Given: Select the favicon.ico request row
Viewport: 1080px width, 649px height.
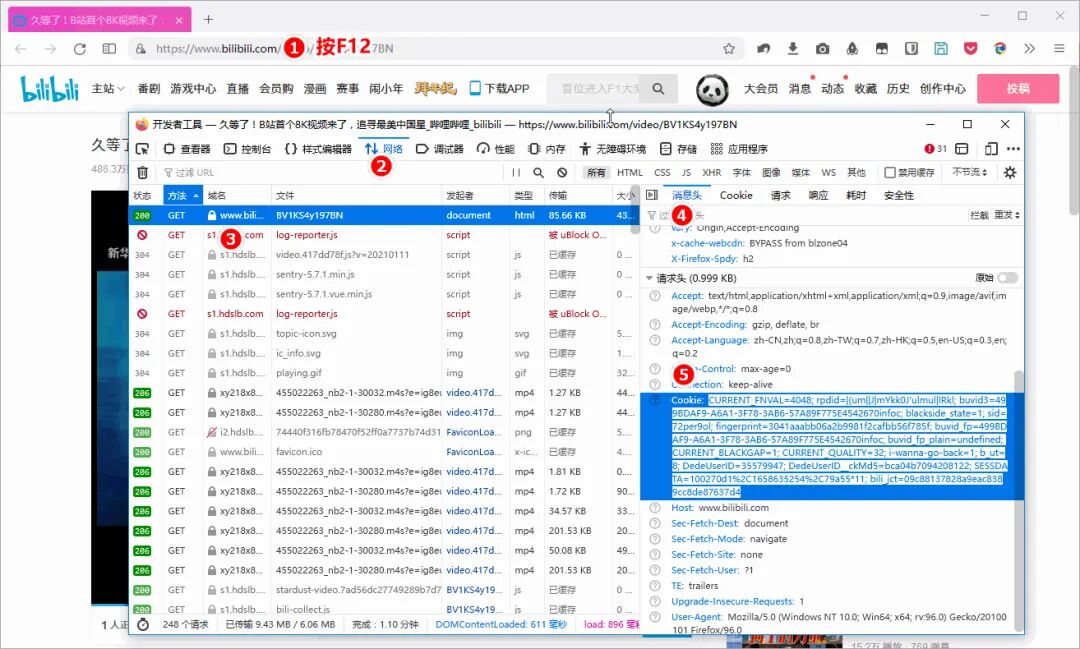Looking at the screenshot, I should [x=384, y=452].
